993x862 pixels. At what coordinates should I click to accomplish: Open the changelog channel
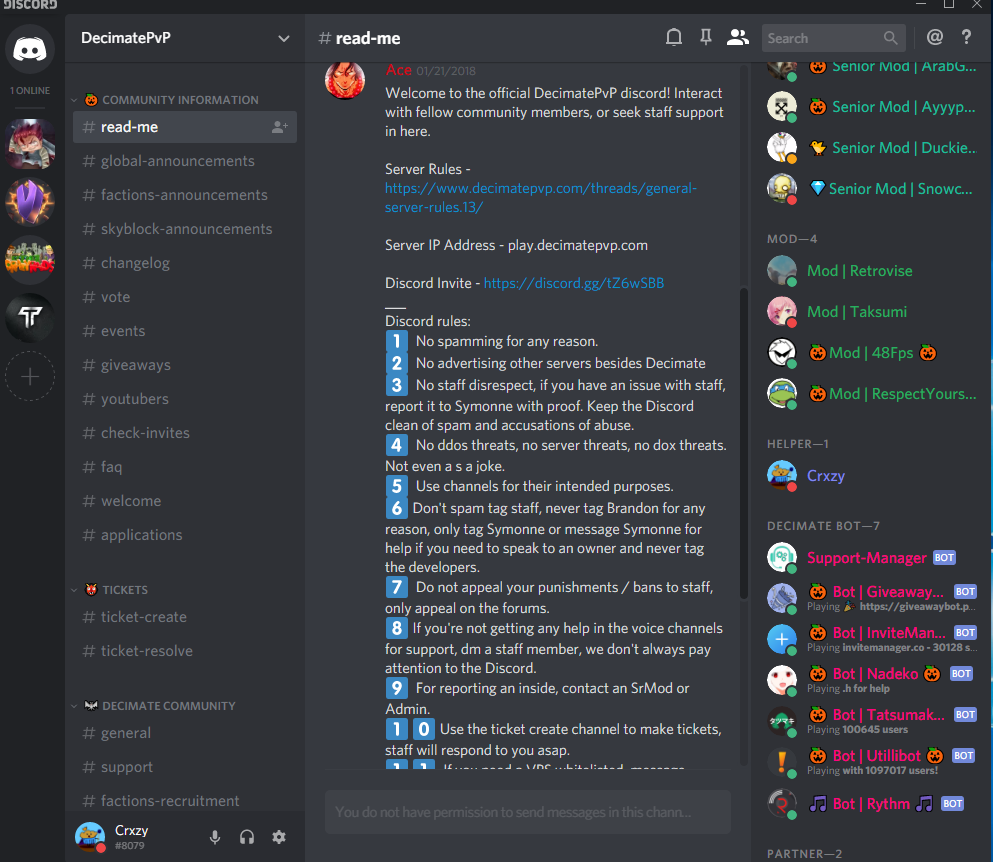point(185,263)
